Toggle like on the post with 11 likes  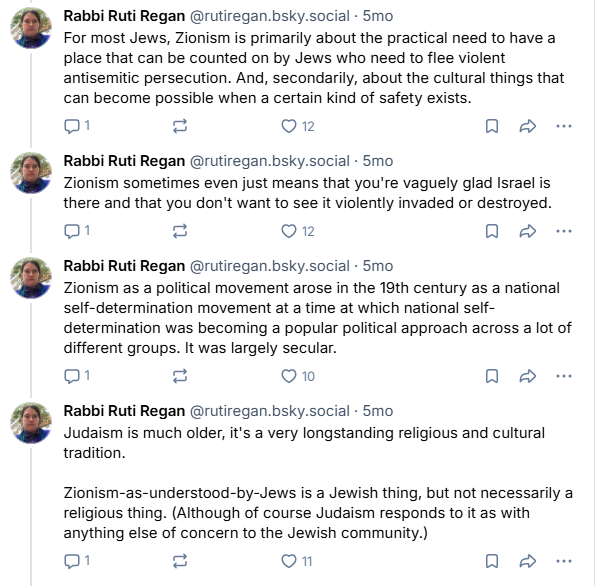point(296,561)
